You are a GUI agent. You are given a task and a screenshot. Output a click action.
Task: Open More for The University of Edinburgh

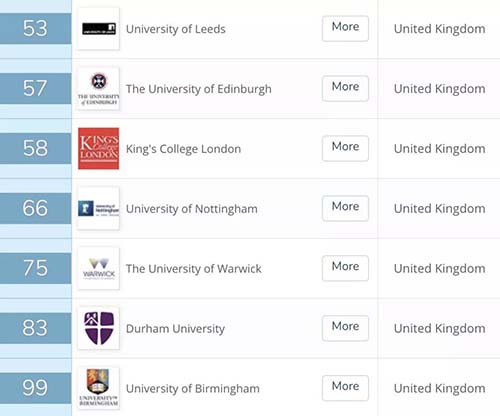pyautogui.click(x=345, y=88)
